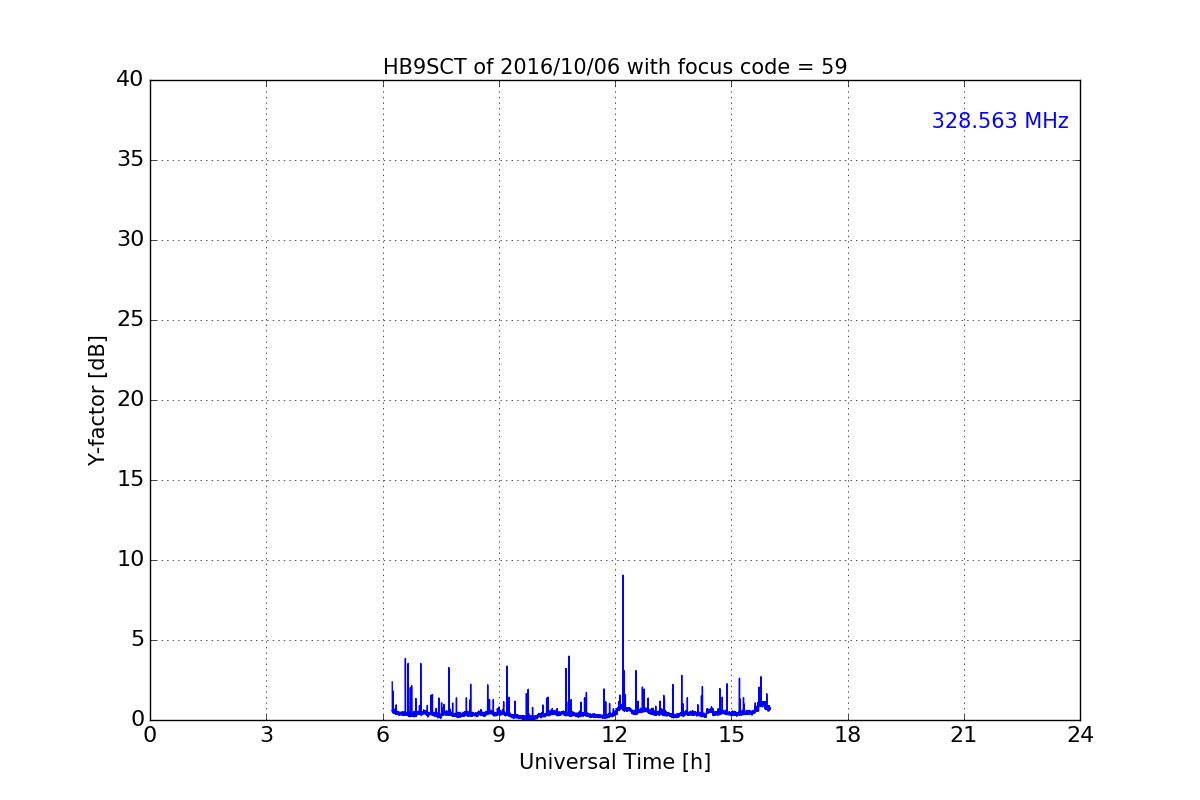Select the "328.563 MHz" frequency label
This screenshot has width=1200, height=800.
(1000, 121)
